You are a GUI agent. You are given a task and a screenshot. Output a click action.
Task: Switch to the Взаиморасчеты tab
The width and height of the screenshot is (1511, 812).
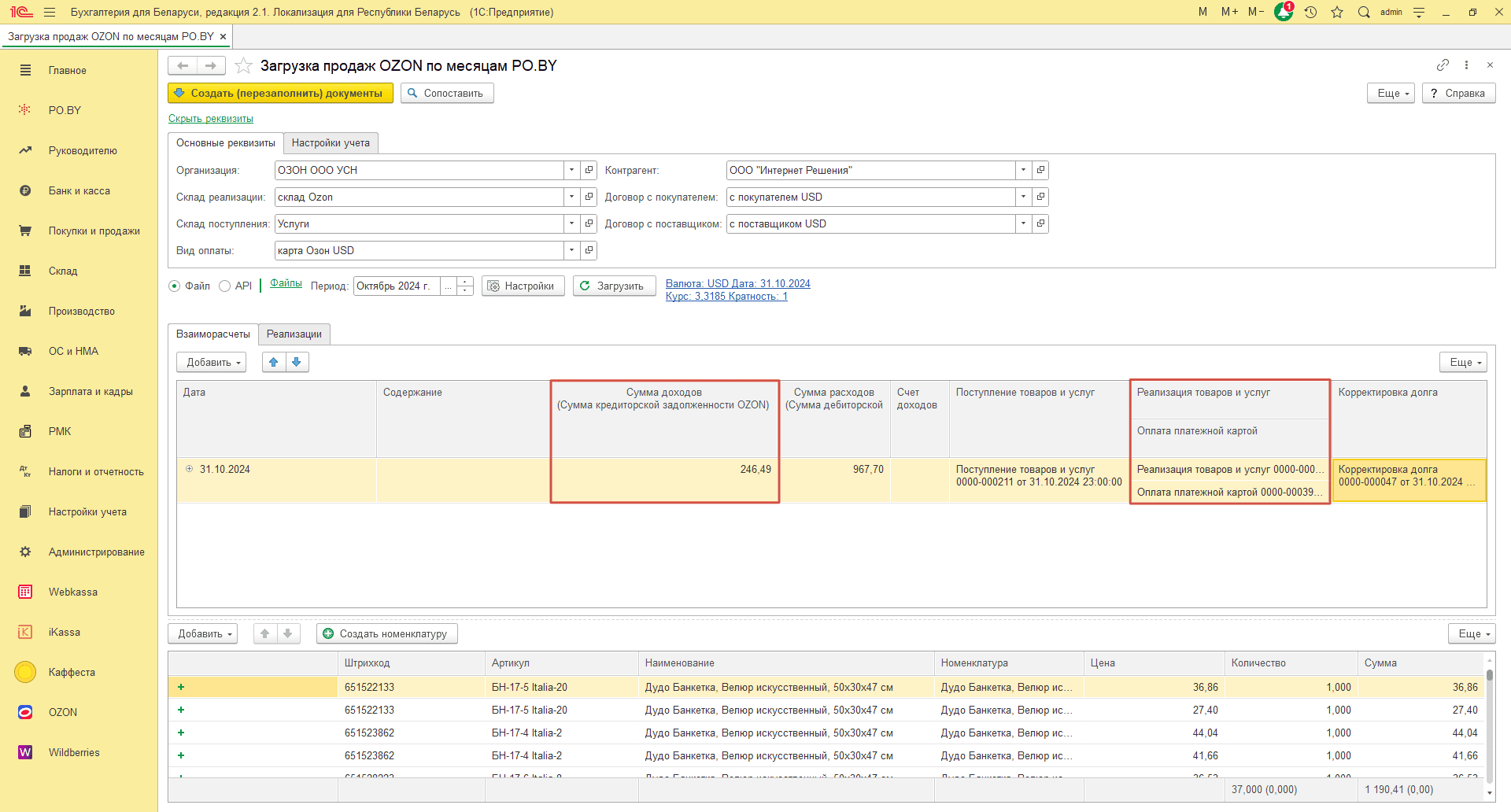(213, 334)
